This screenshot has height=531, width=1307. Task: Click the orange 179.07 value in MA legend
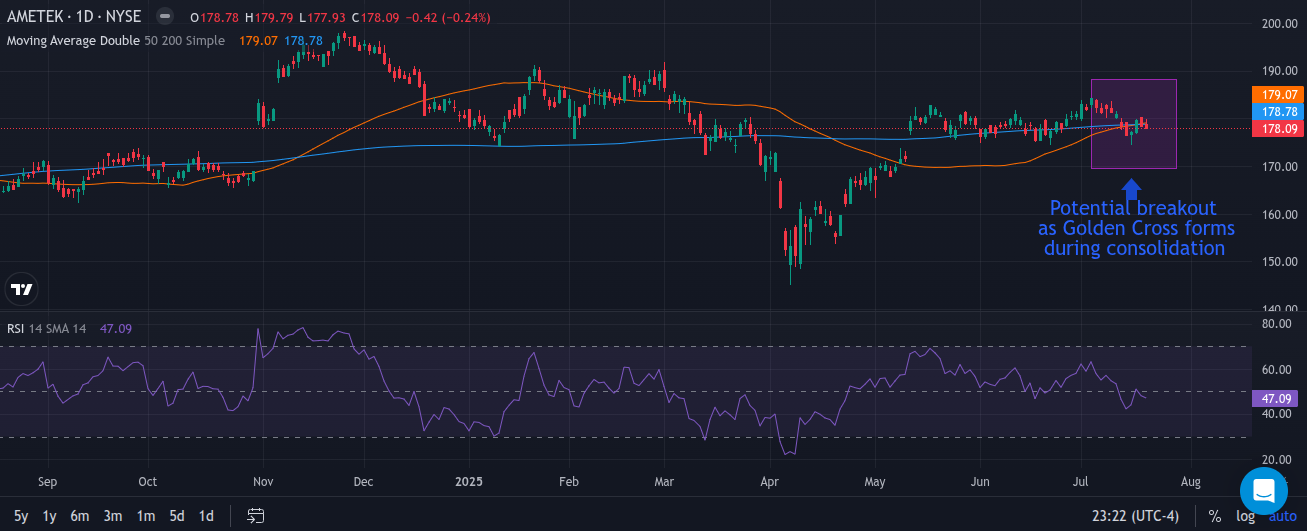point(258,41)
